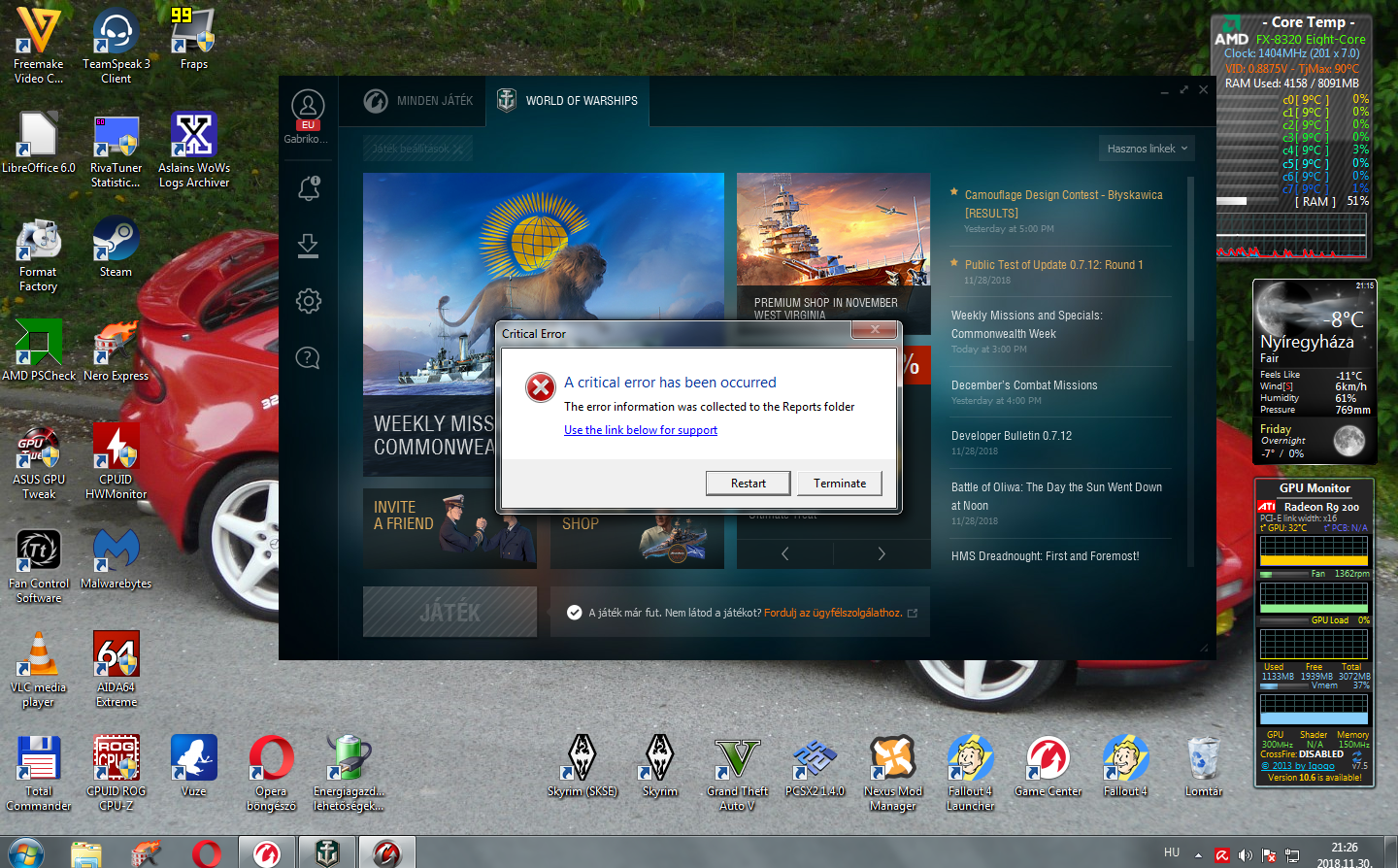Expand the Hasznos linkek dropdown
This screenshot has width=1398, height=868.
(x=1147, y=149)
